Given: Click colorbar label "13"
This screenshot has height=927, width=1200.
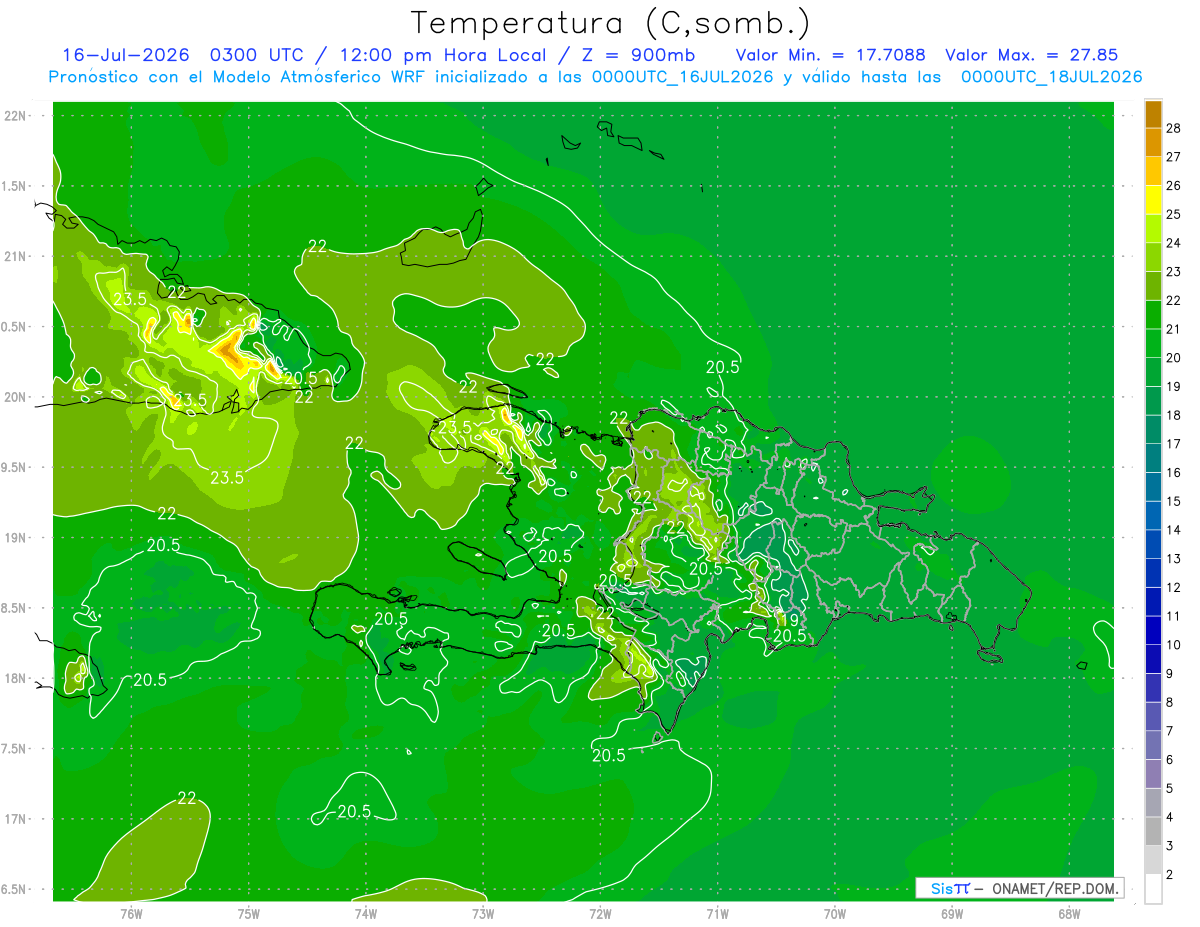Looking at the screenshot, I should coord(1174,558).
